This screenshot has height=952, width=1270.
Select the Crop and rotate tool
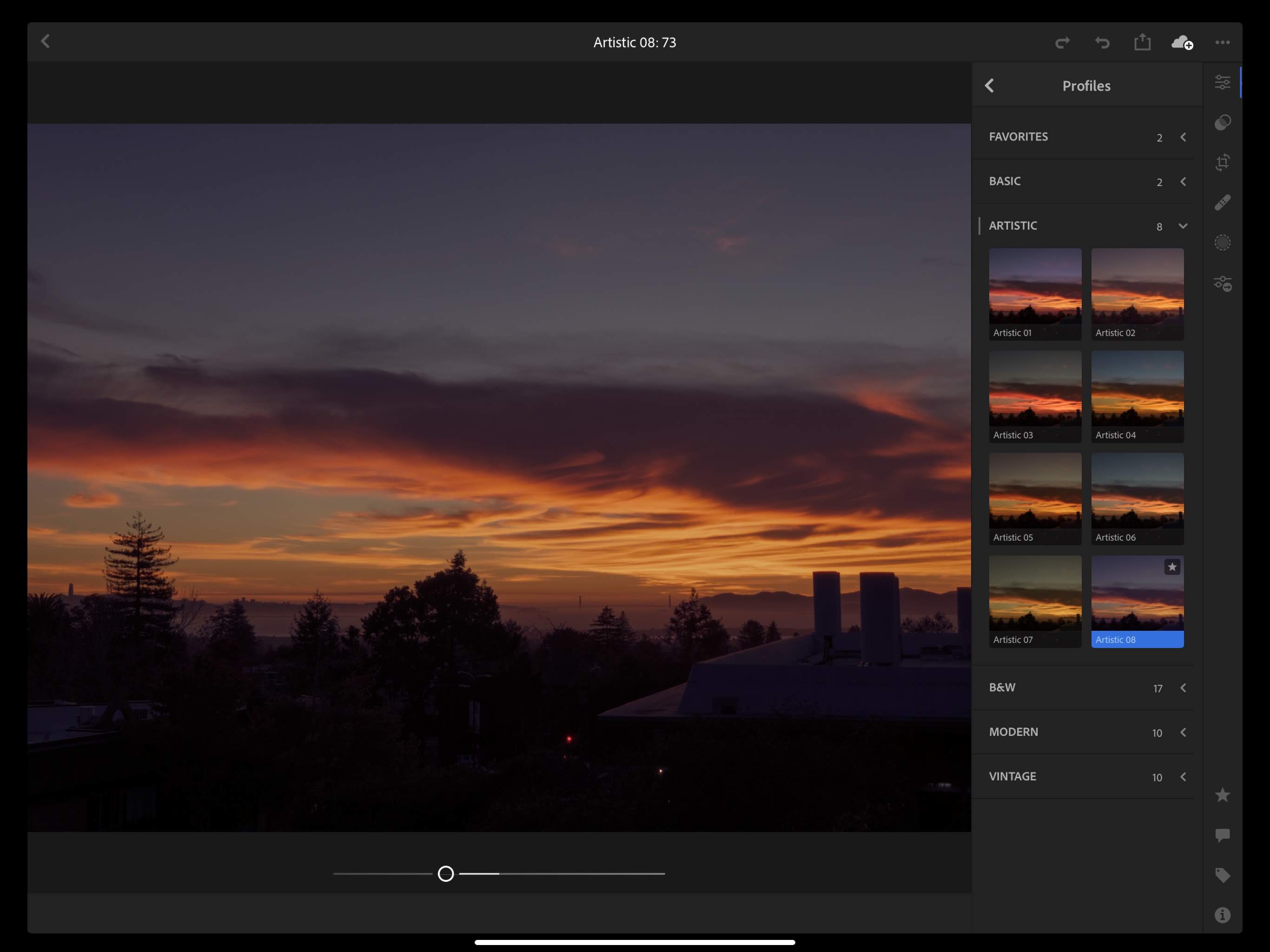[1222, 163]
